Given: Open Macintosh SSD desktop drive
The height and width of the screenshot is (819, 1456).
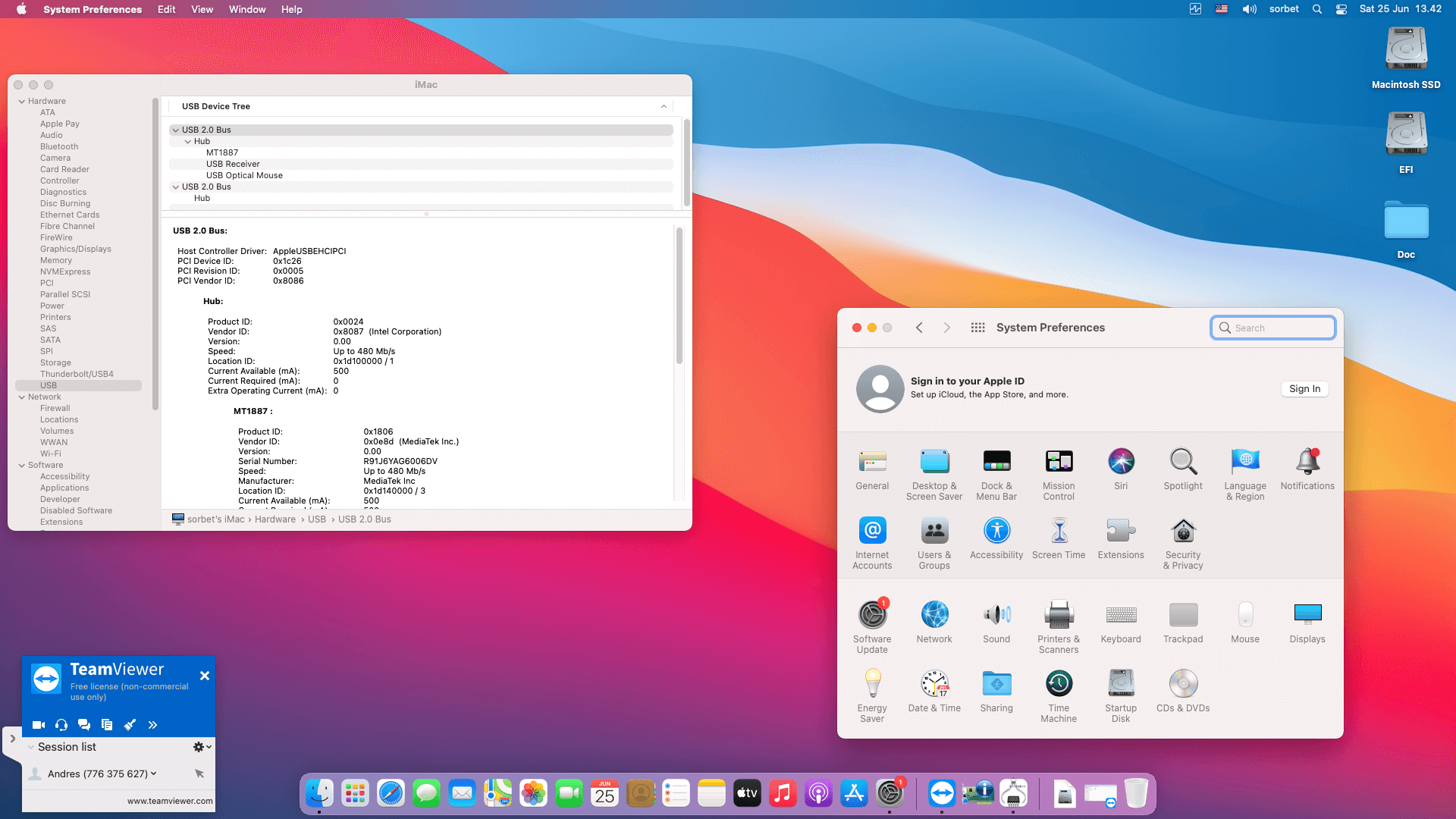Looking at the screenshot, I should click(x=1406, y=59).
